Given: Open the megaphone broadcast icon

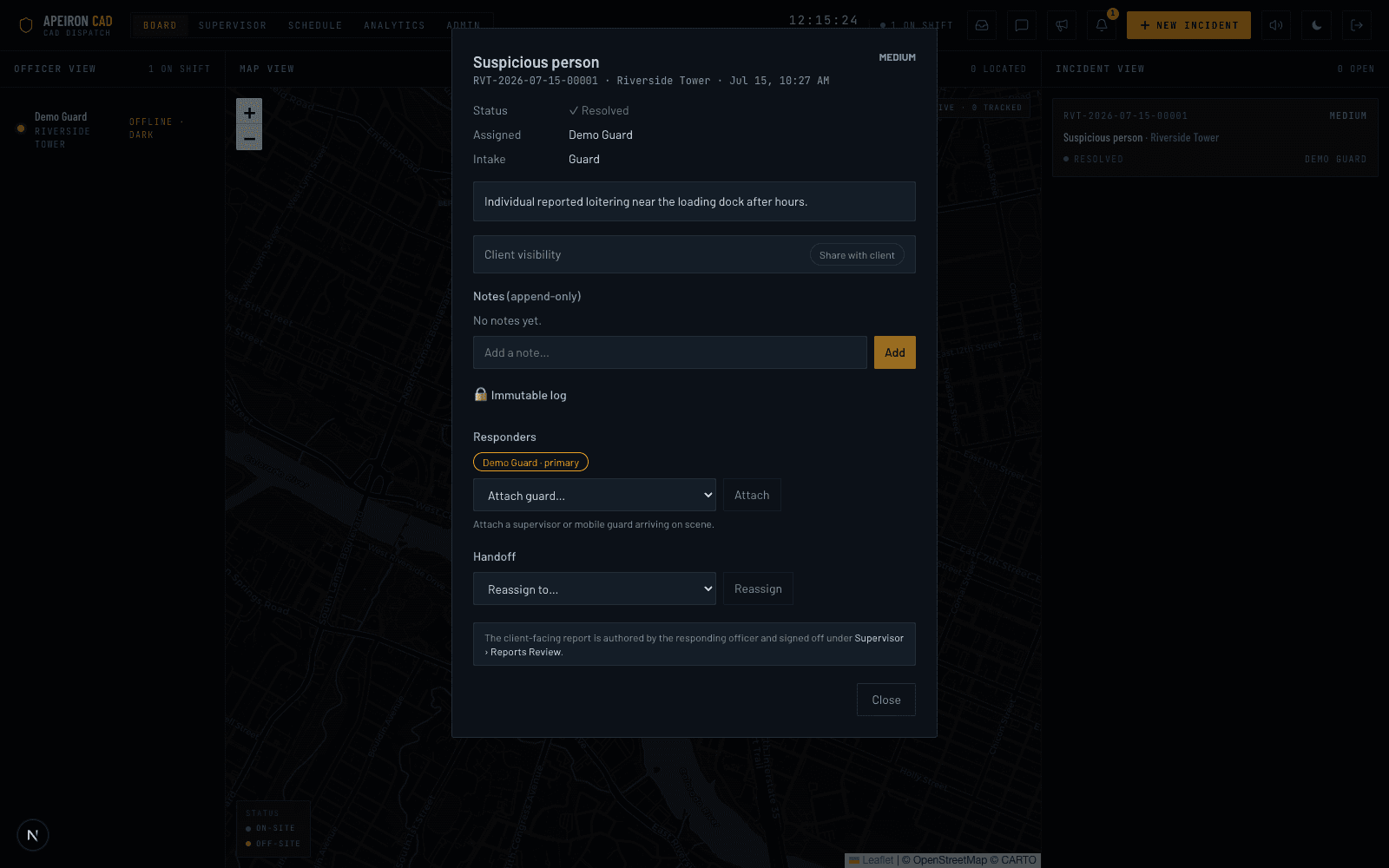Looking at the screenshot, I should pyautogui.click(x=1062, y=25).
